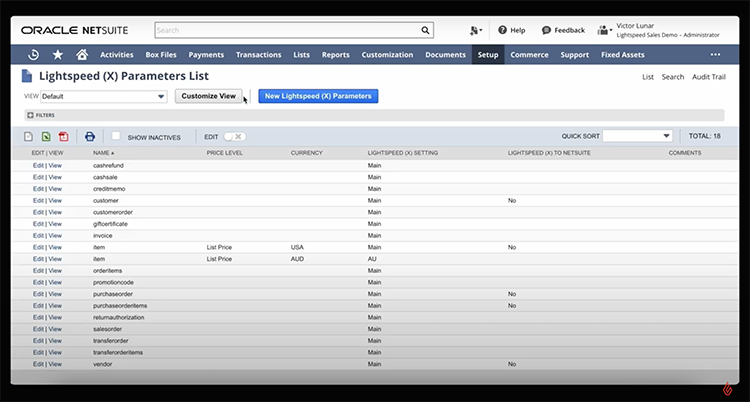Click the New Lightspeed (X) Parameters button

[x=318, y=96]
